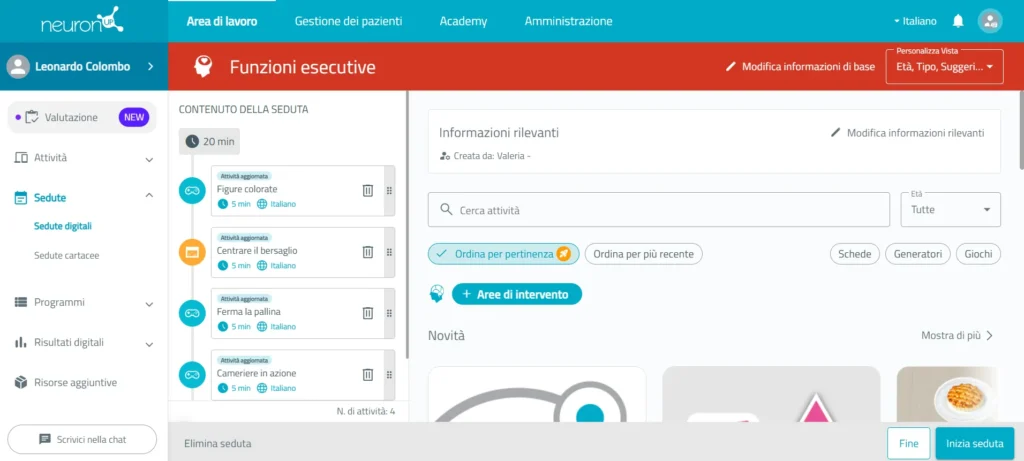
Task: Toggle the Schede filter chip
Action: coord(855,254)
